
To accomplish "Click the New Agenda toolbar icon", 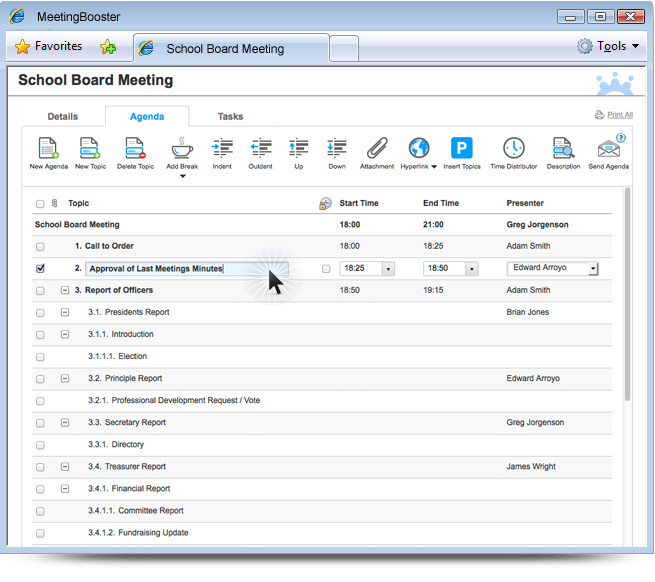I will [48, 148].
